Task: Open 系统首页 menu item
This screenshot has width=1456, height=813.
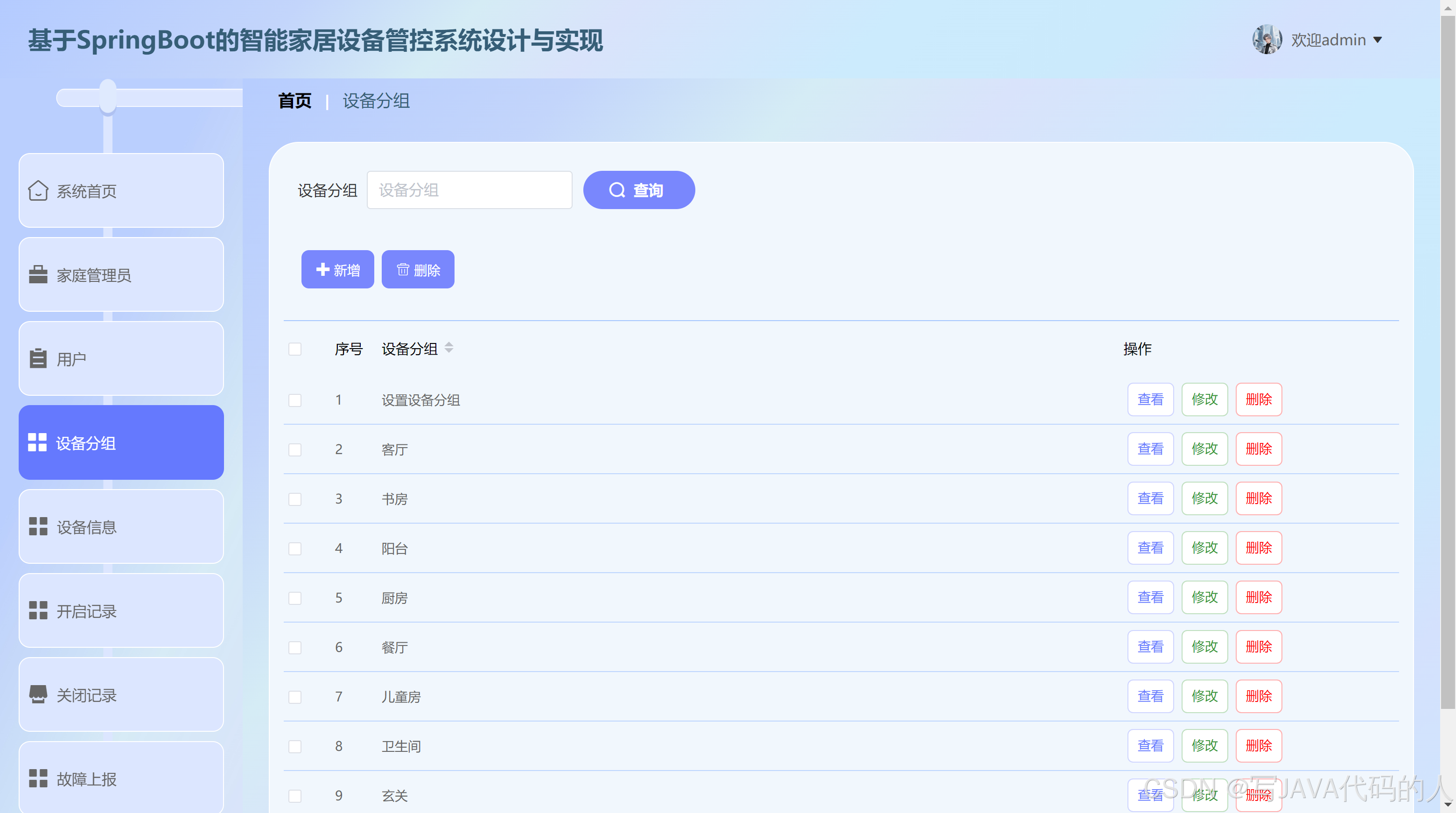Action: pos(121,190)
